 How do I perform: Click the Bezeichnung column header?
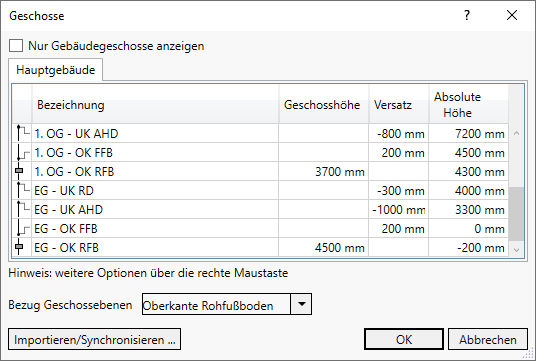click(155, 104)
